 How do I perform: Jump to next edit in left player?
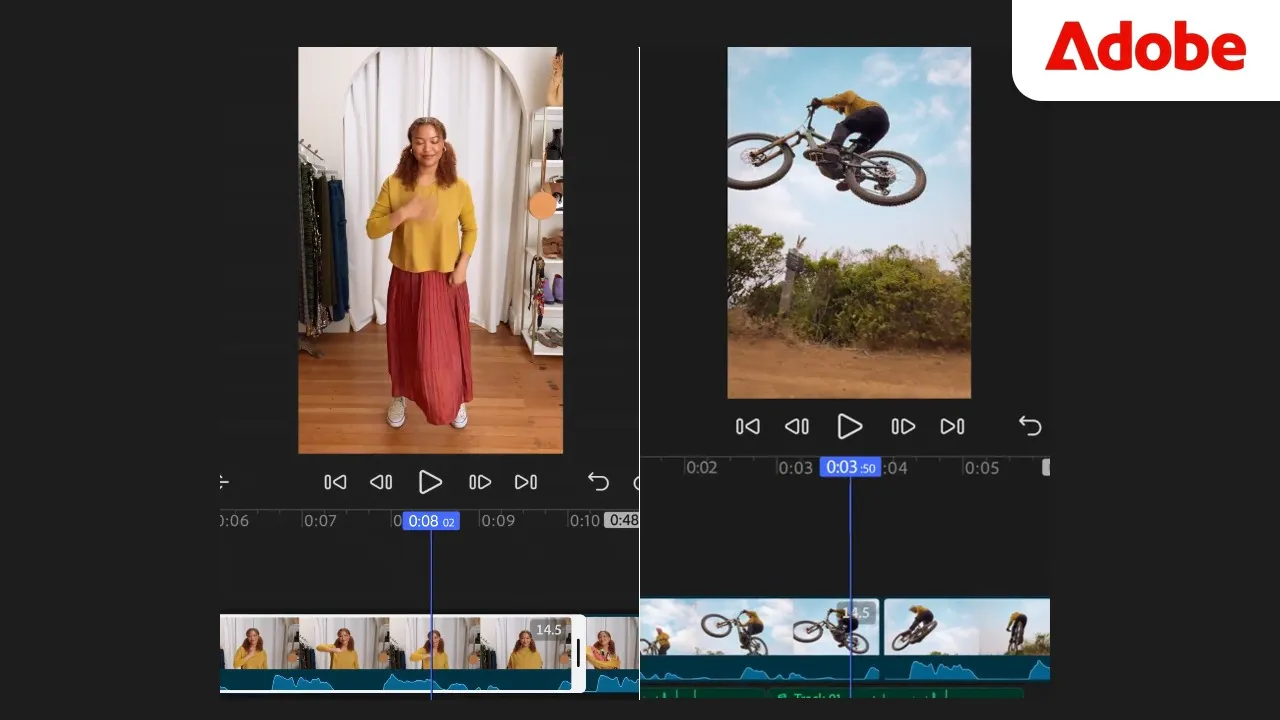coord(526,482)
